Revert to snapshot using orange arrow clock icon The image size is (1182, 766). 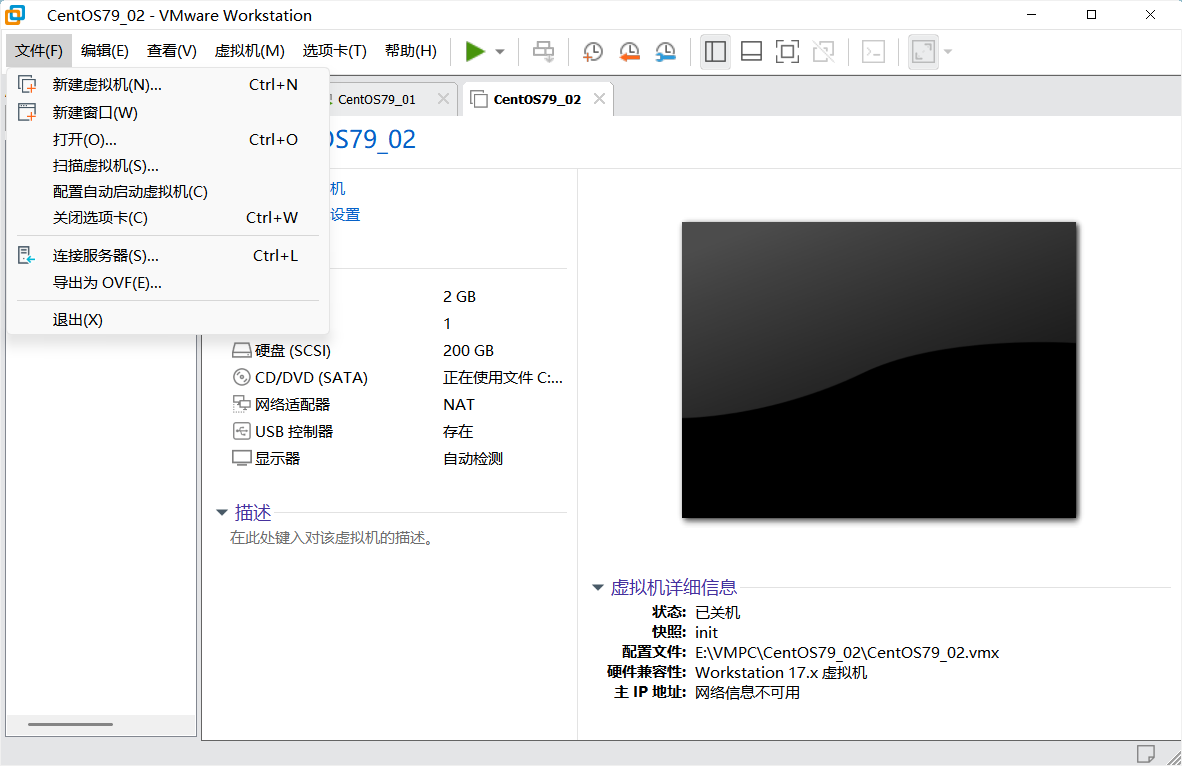click(x=629, y=51)
